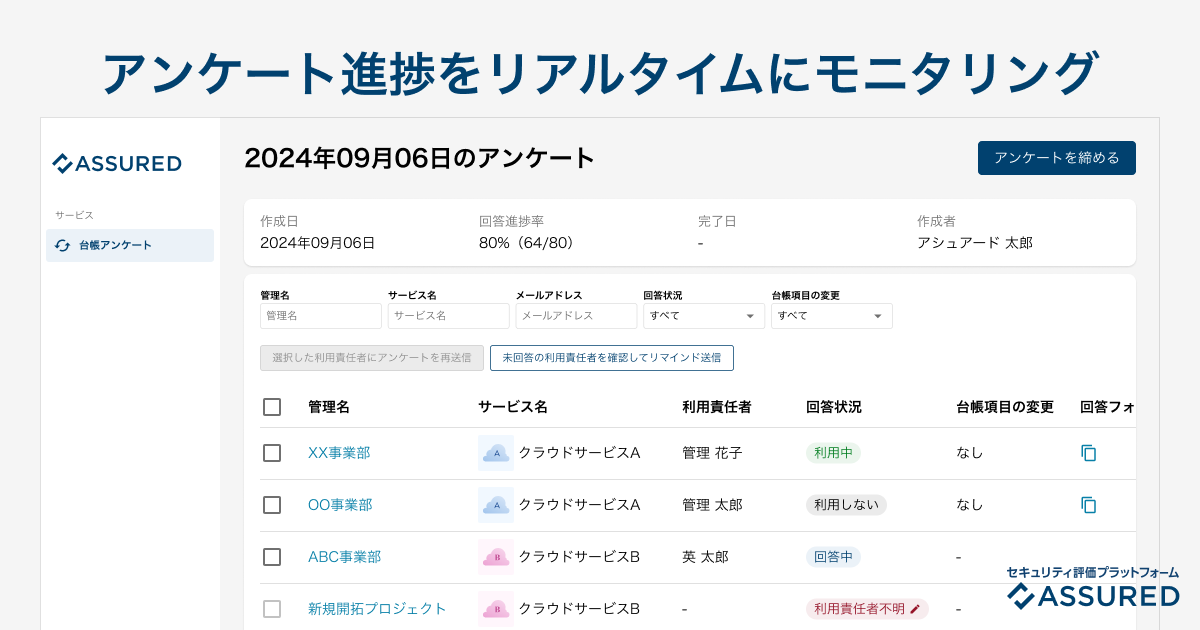This screenshot has height=630, width=1200.
Task: Click the 作成日 value 2024年09月06日
Action: [x=318, y=243]
